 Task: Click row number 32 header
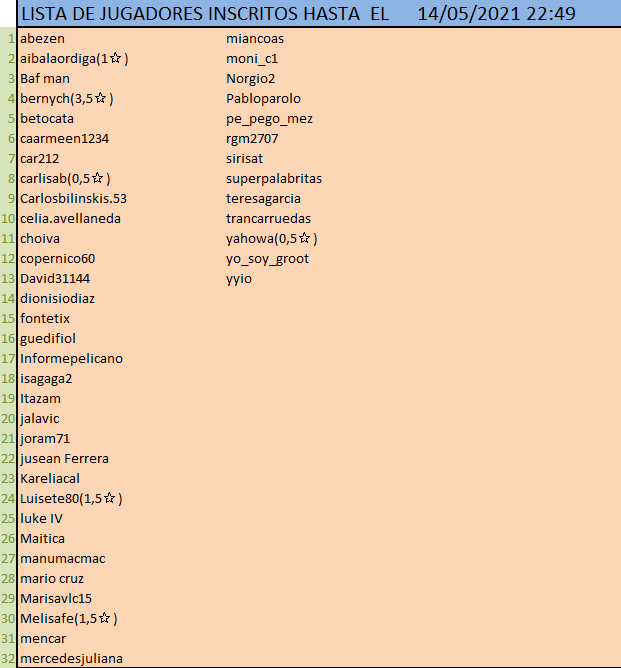click(x=9, y=658)
